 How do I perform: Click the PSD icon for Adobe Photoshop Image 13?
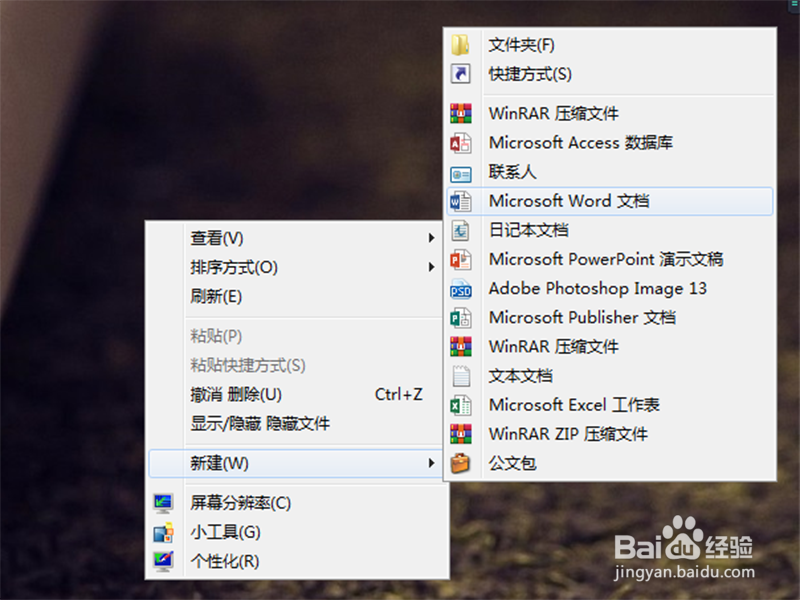[x=460, y=289]
